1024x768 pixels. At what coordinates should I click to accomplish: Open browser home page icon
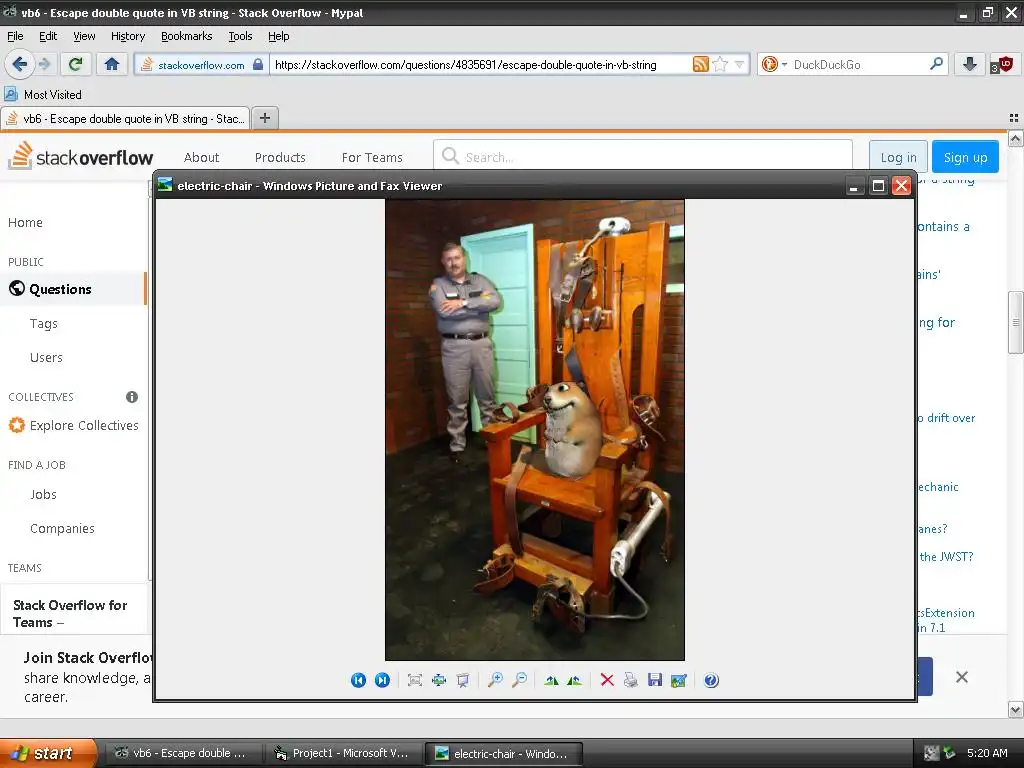tap(112, 64)
